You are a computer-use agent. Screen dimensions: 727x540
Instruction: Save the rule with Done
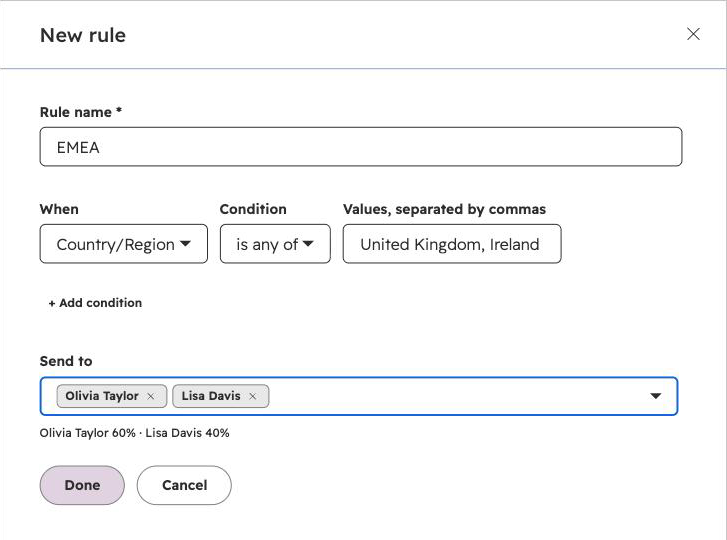[x=82, y=485]
